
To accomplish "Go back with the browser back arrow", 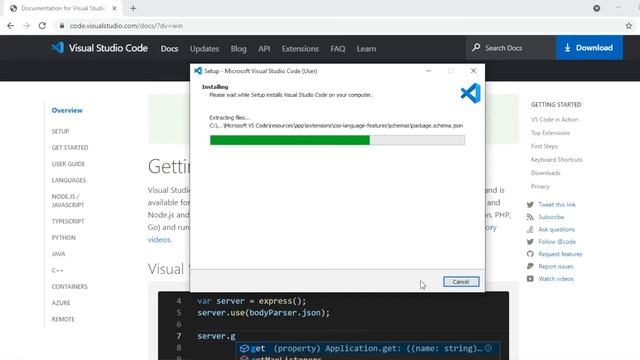I will click(x=11, y=26).
